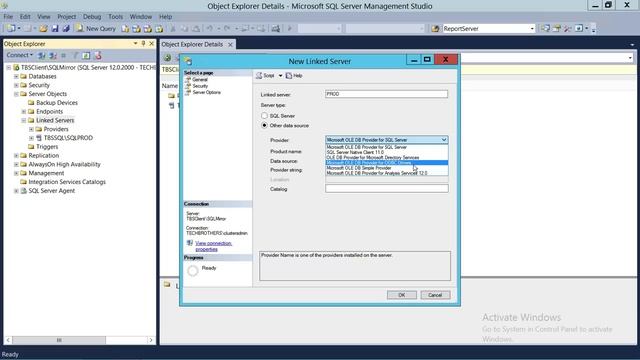Image resolution: width=640 pixels, height=360 pixels.
Task: Click the Catalog input field
Action: [x=387, y=189]
